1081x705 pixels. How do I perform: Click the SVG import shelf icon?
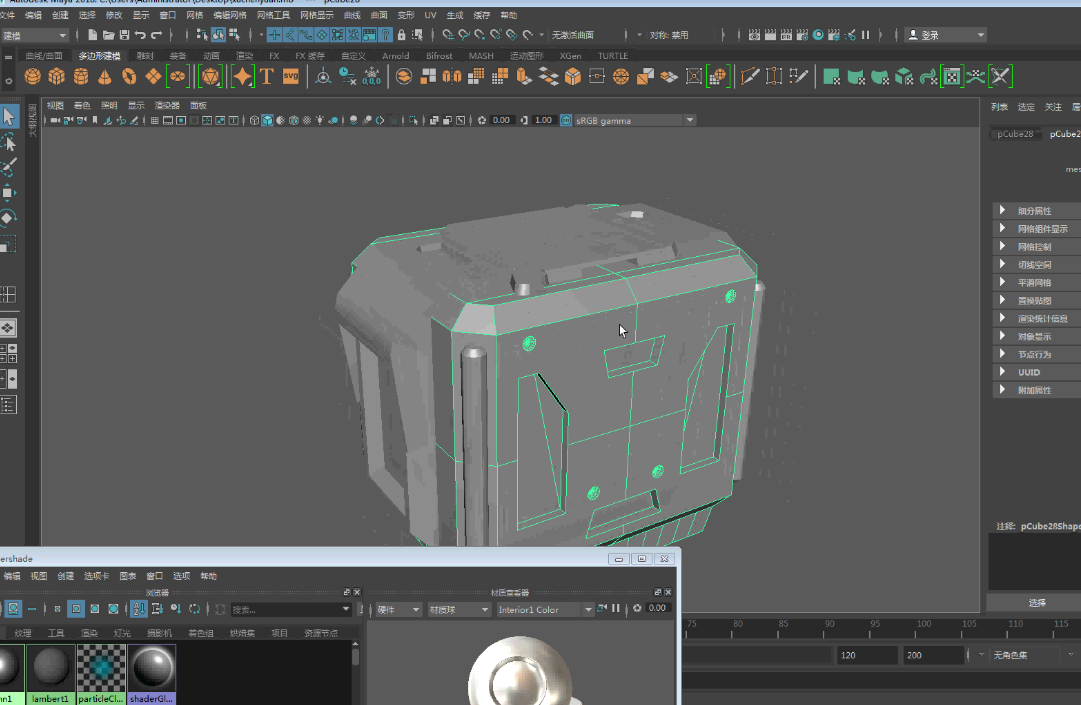pos(291,76)
